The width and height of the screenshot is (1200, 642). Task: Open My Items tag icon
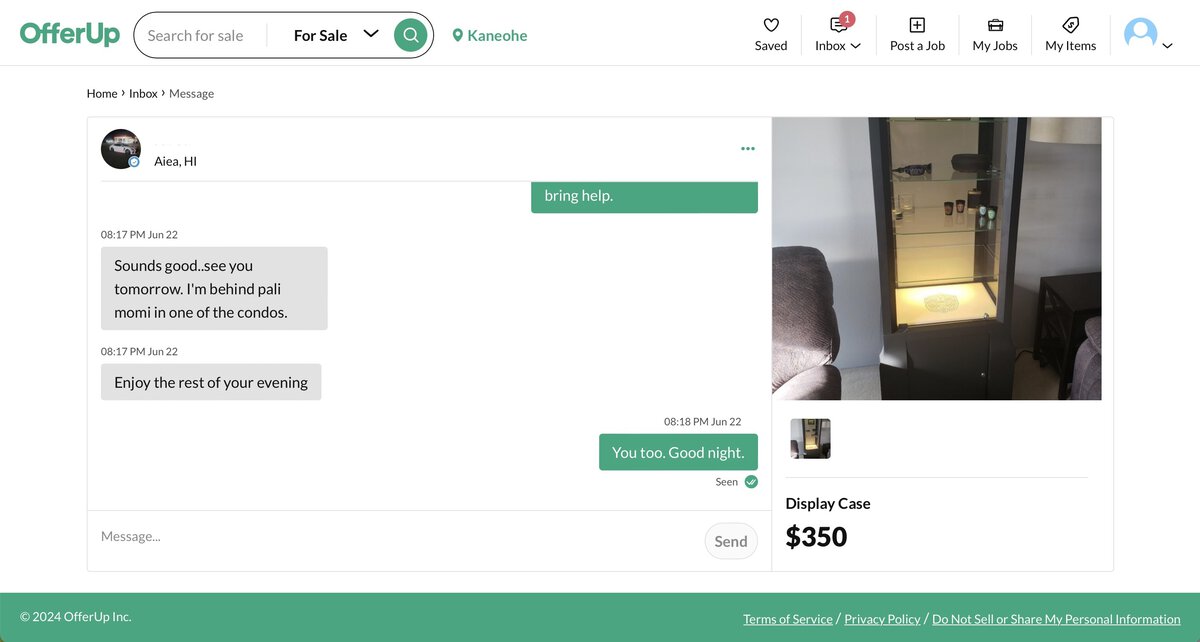[1070, 26]
